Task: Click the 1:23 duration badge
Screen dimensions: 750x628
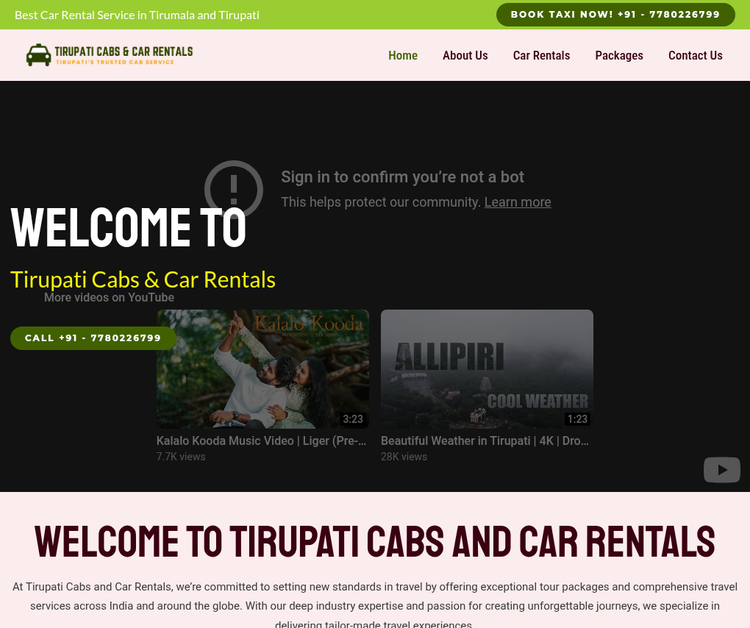Action: point(577,419)
